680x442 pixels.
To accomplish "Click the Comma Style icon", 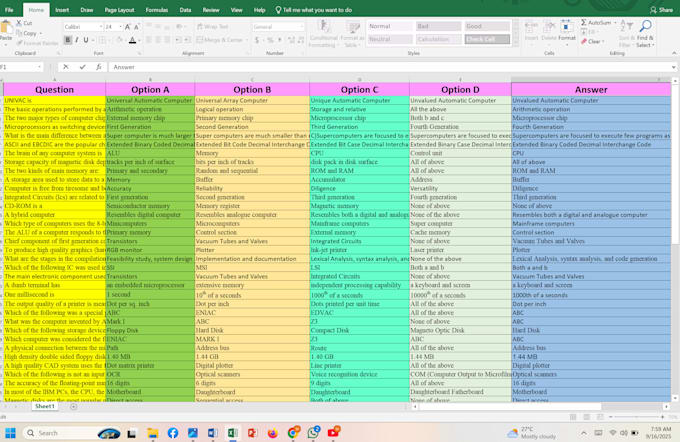I will (280, 40).
